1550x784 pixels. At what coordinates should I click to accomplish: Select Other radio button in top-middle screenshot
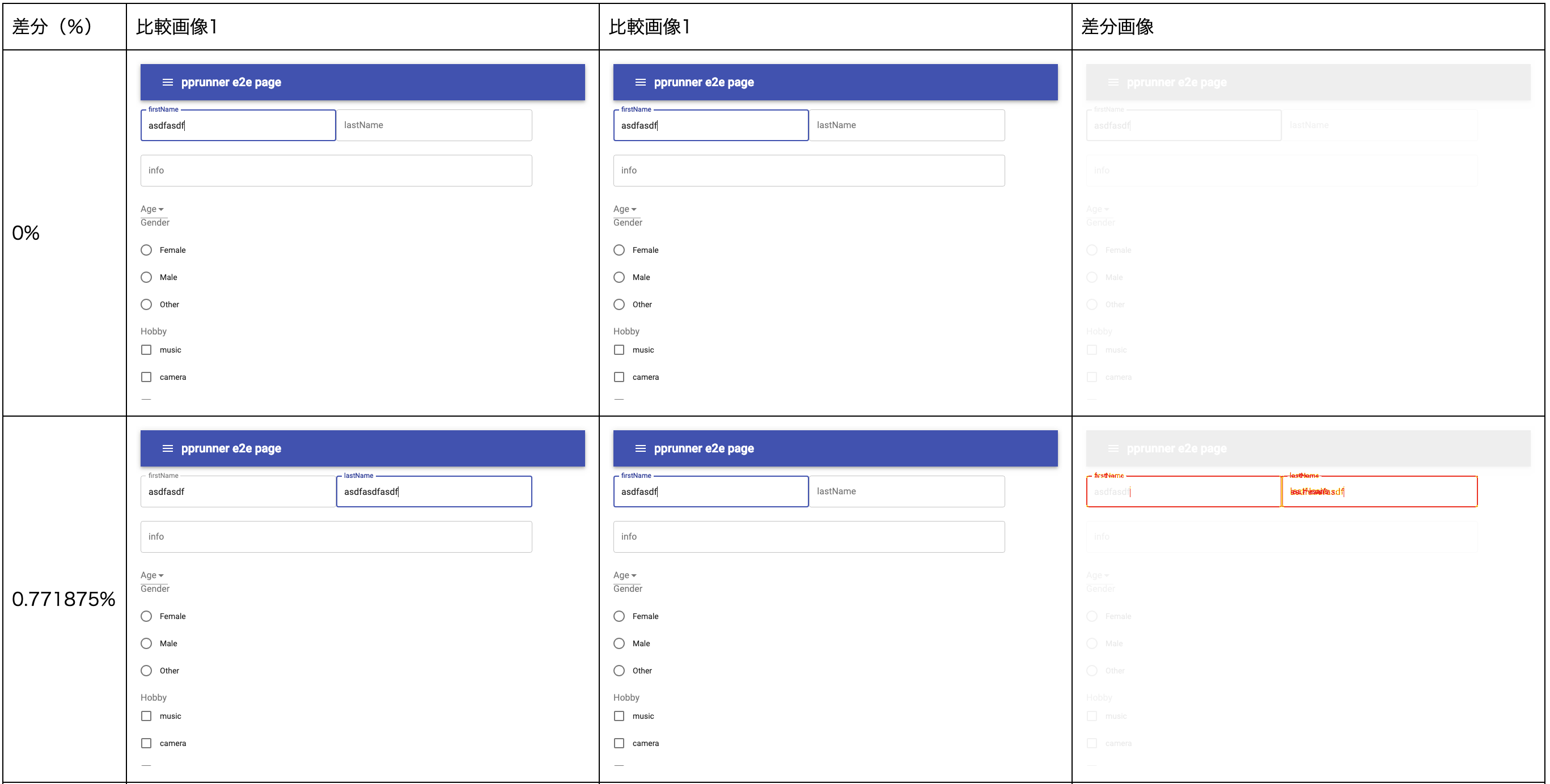pos(619,304)
